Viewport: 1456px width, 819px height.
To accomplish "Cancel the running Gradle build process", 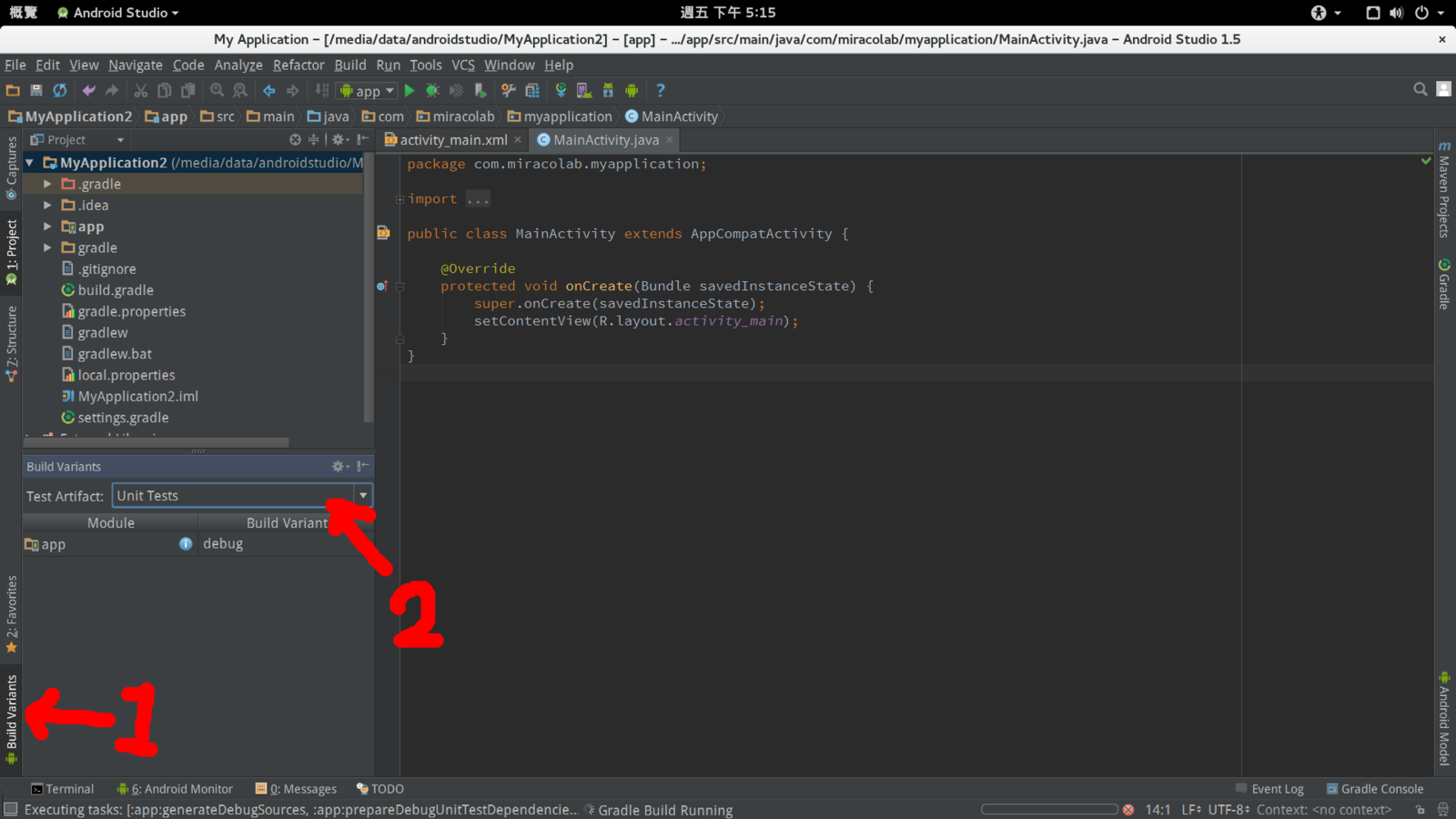I will tap(1128, 809).
